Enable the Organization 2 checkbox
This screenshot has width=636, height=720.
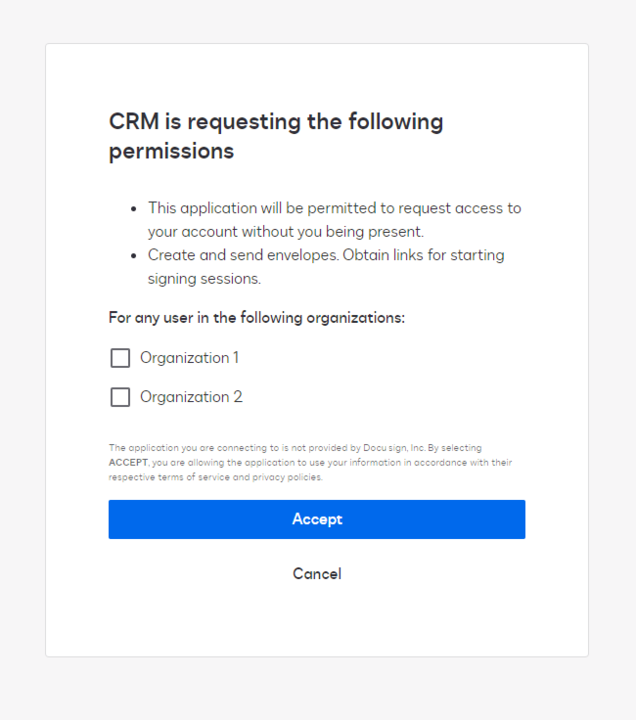tap(120, 397)
